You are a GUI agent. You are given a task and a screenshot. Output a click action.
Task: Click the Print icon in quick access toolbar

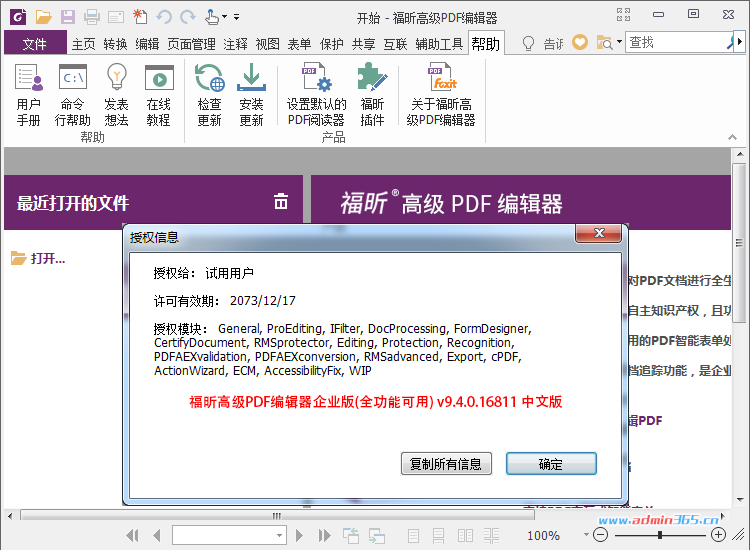point(91,17)
